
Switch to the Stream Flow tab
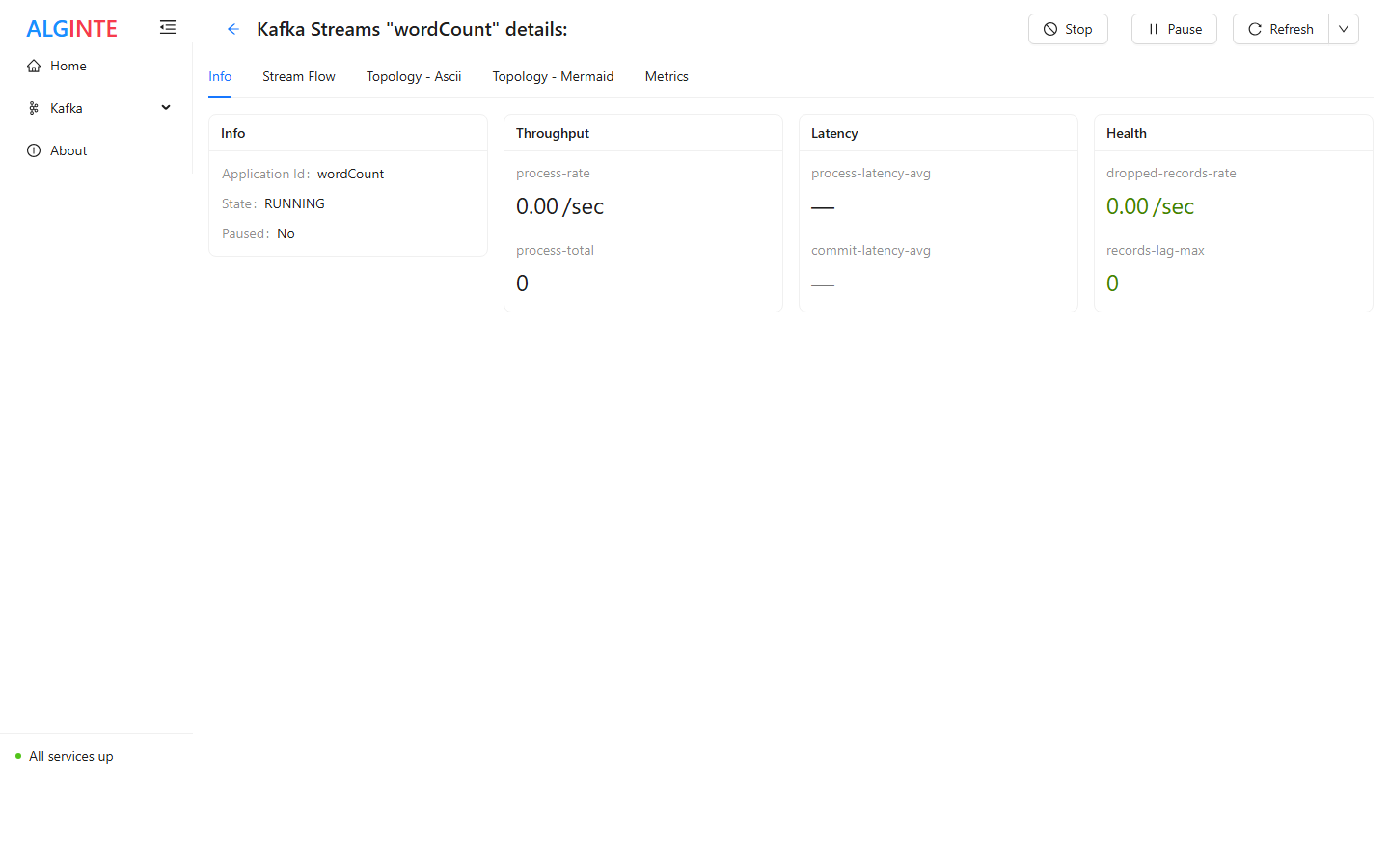click(299, 76)
